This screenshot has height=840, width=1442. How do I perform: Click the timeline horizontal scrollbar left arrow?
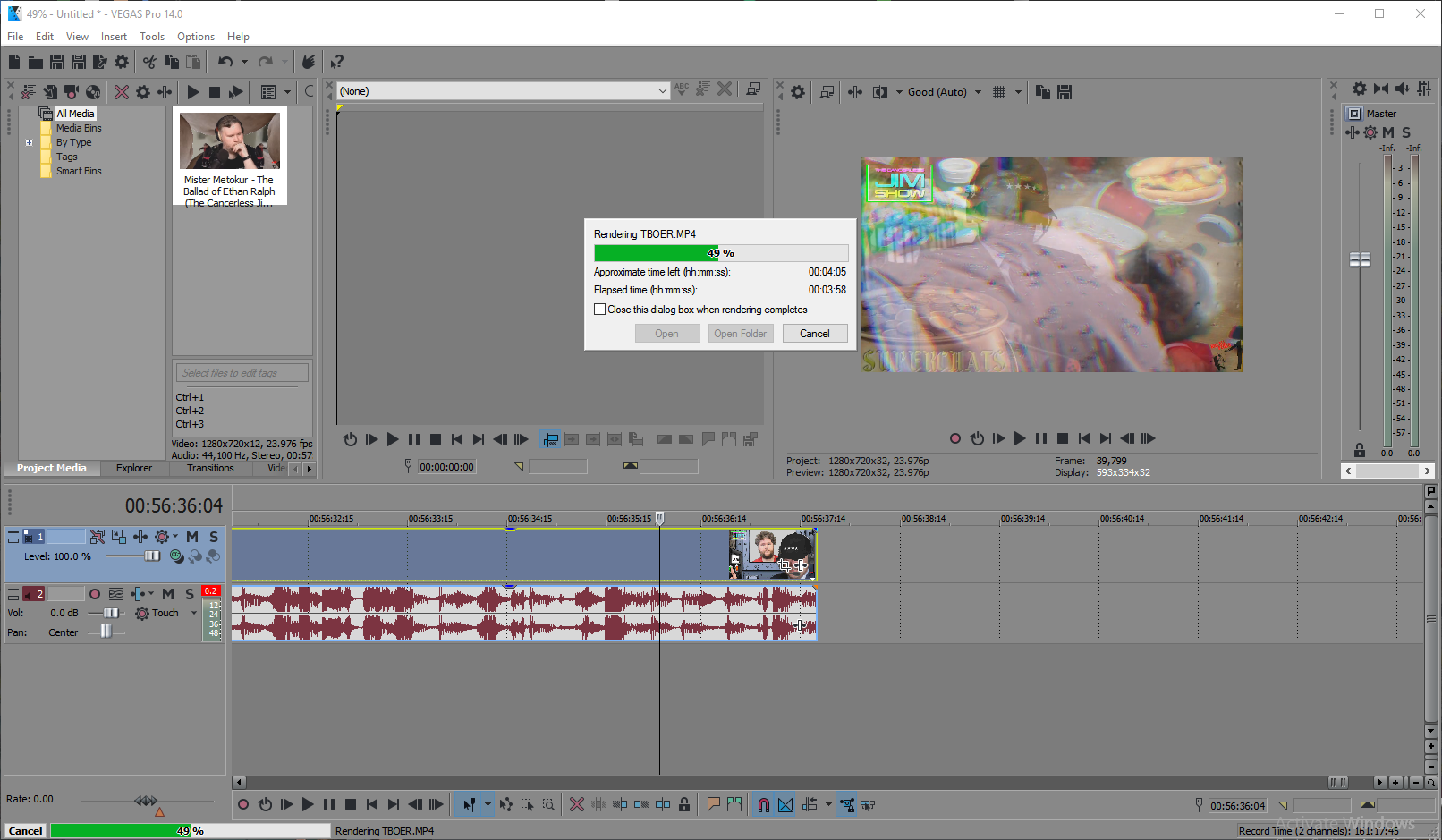239,783
